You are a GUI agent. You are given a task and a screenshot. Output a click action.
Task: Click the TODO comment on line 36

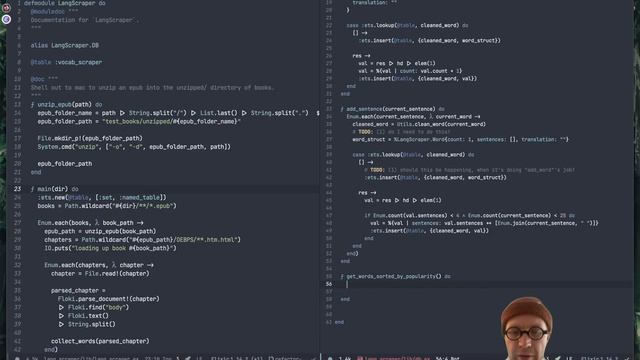pos(401,132)
